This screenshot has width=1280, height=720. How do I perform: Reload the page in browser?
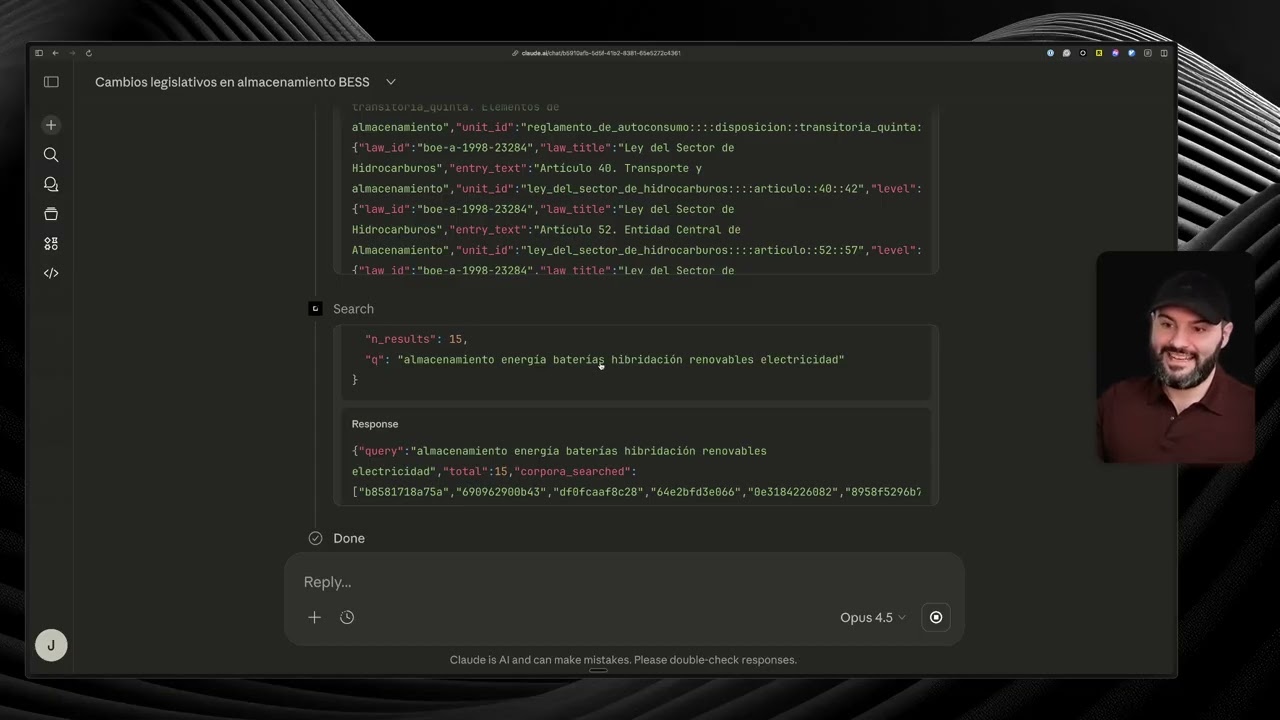click(89, 53)
